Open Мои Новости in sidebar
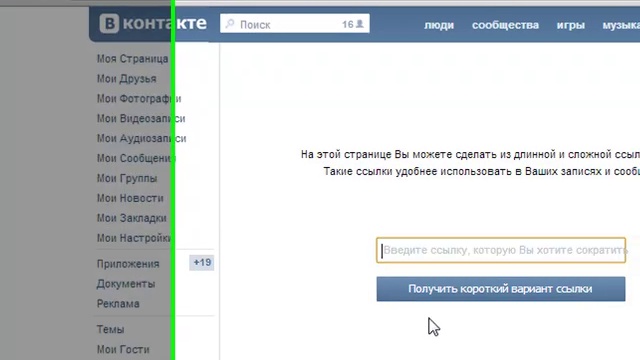The width and height of the screenshot is (640, 360). pos(130,198)
